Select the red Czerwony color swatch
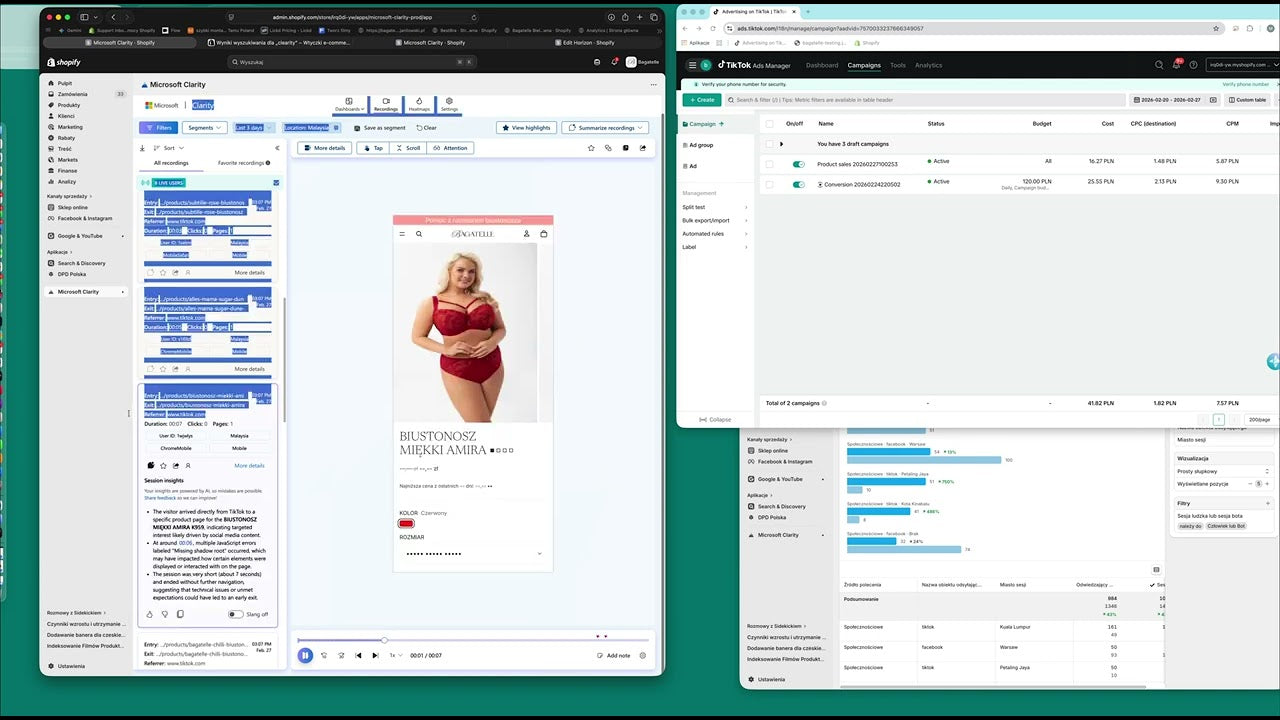1280x720 pixels. pos(406,523)
